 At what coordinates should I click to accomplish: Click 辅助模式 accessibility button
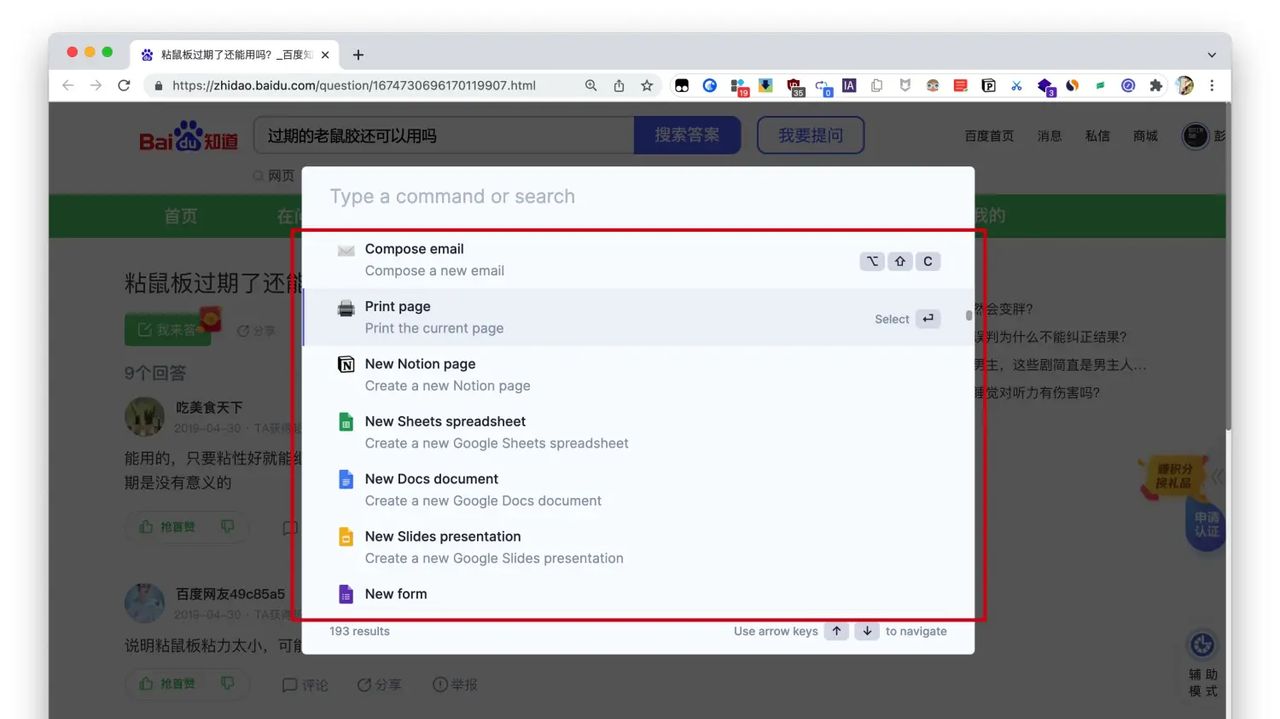1203,664
